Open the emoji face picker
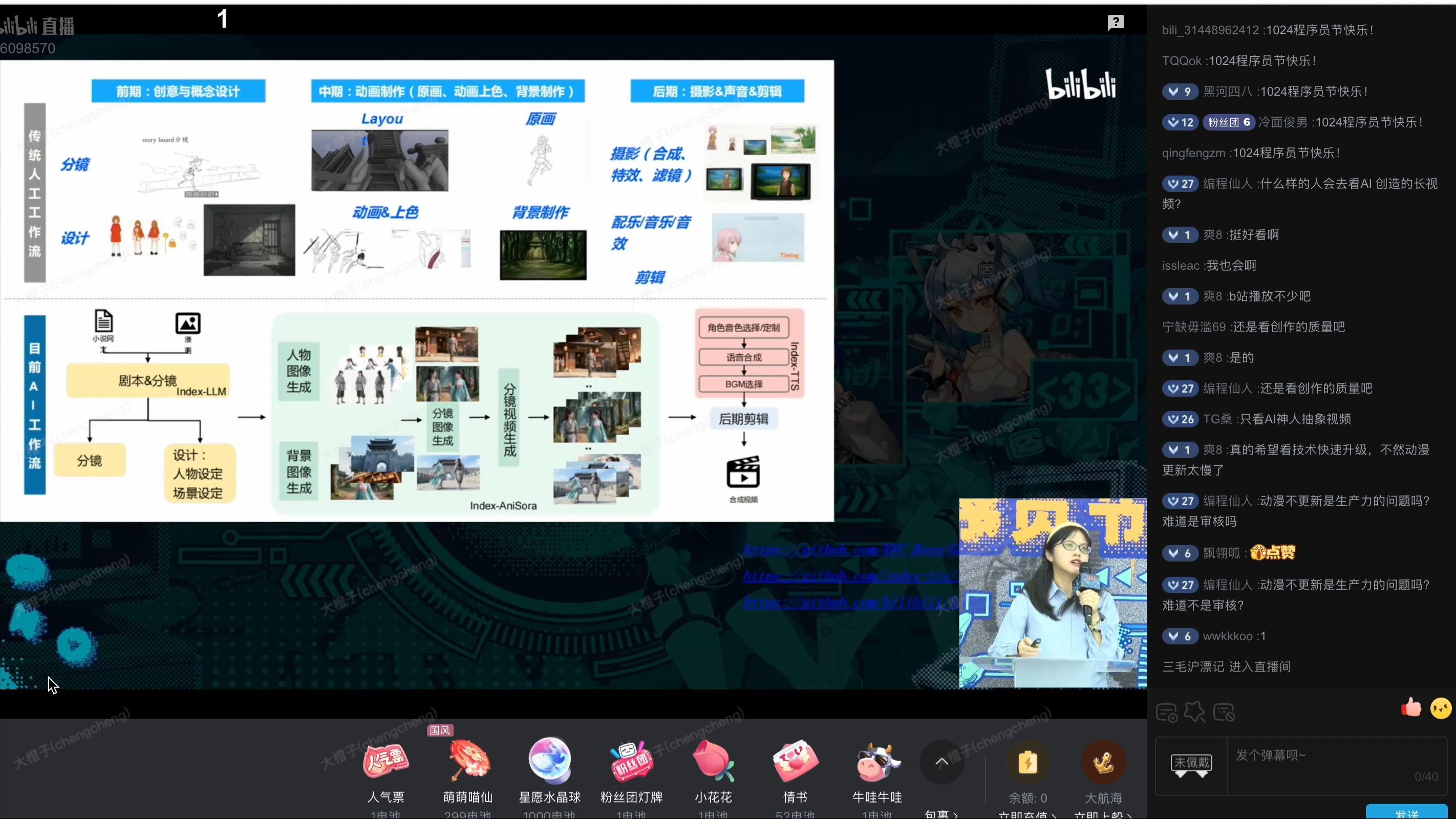 tap(1440, 708)
